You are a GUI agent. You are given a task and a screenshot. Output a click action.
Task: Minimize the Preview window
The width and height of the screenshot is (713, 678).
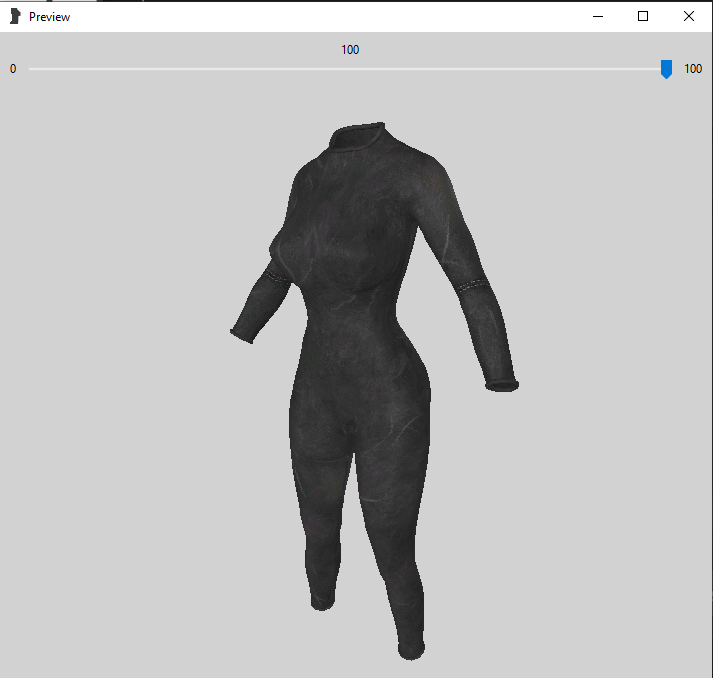[598, 16]
